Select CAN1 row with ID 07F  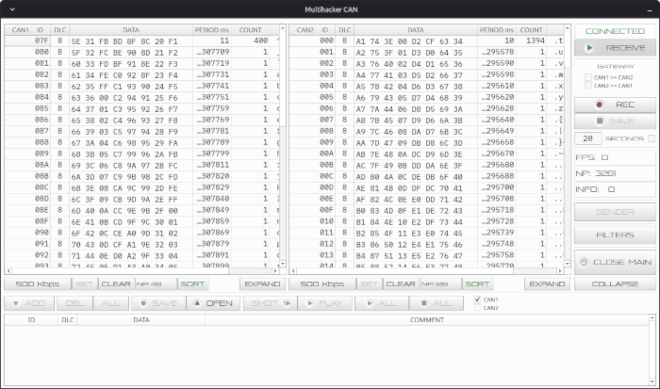pyautogui.click(x=142, y=41)
